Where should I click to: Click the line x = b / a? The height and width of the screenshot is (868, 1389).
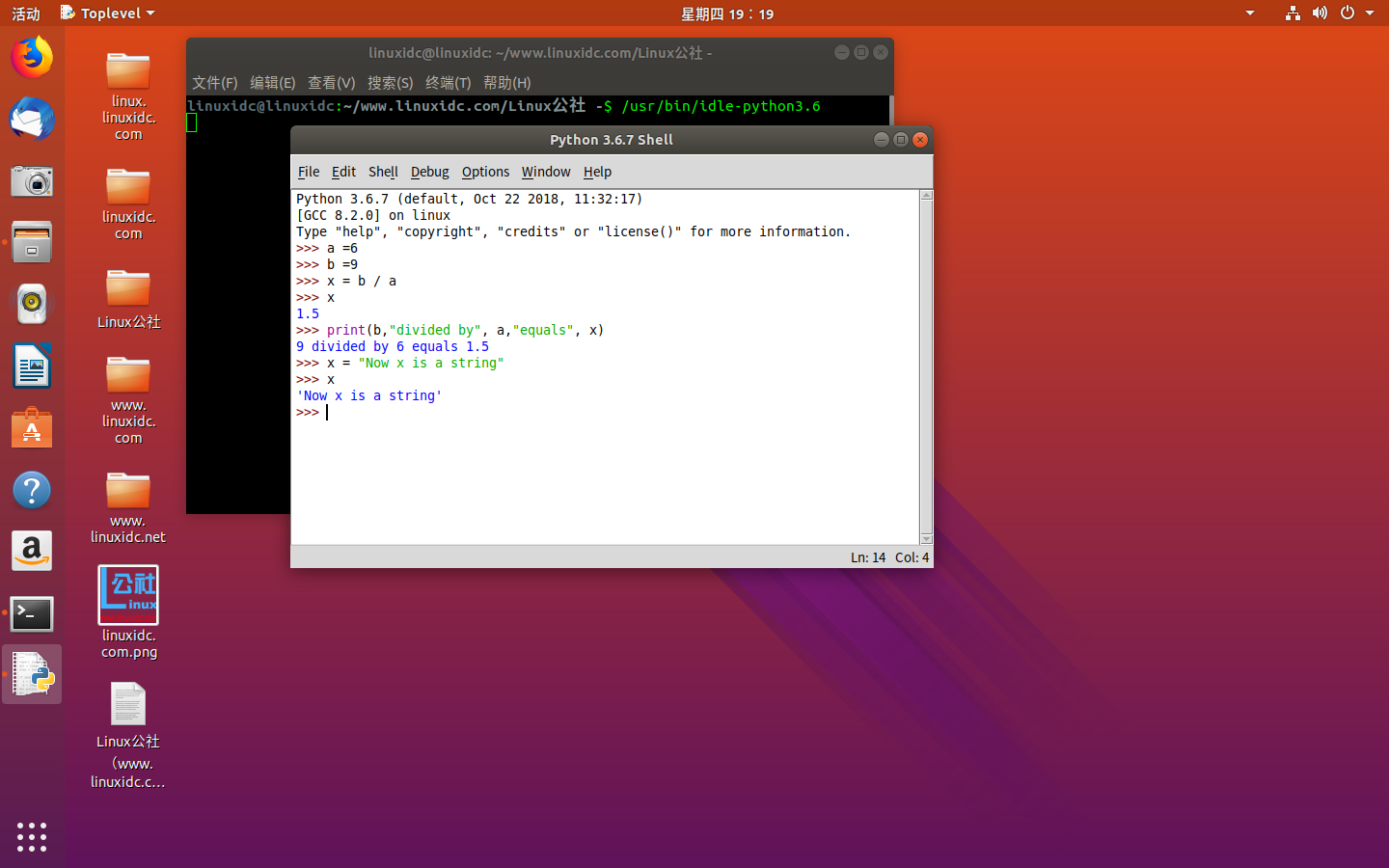coord(346,281)
